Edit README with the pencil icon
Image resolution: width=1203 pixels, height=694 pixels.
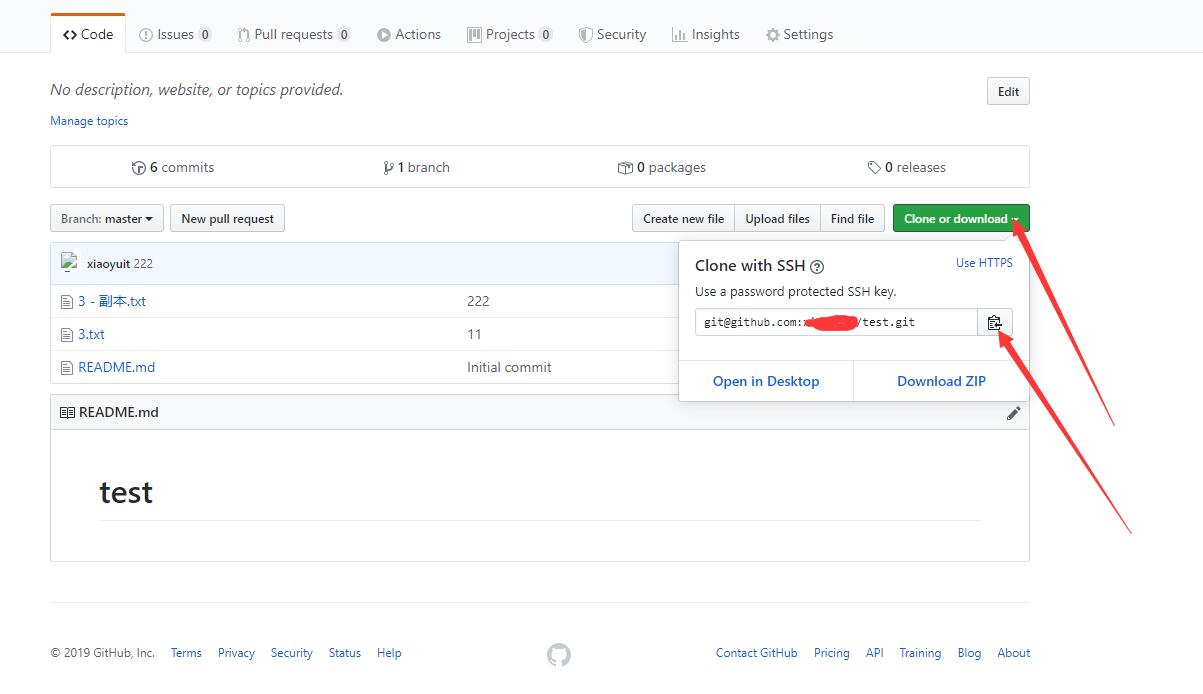pyautogui.click(x=1013, y=413)
